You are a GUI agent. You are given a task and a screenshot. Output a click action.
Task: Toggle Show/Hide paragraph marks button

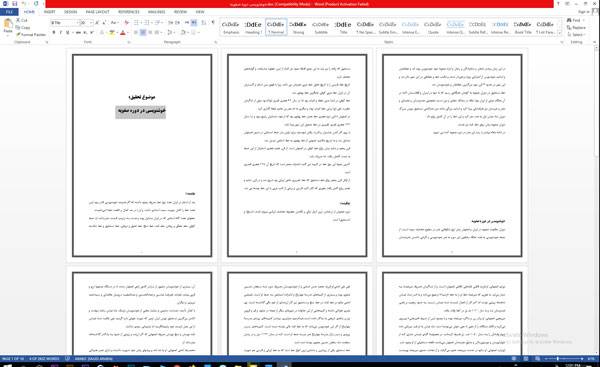click(x=213, y=23)
